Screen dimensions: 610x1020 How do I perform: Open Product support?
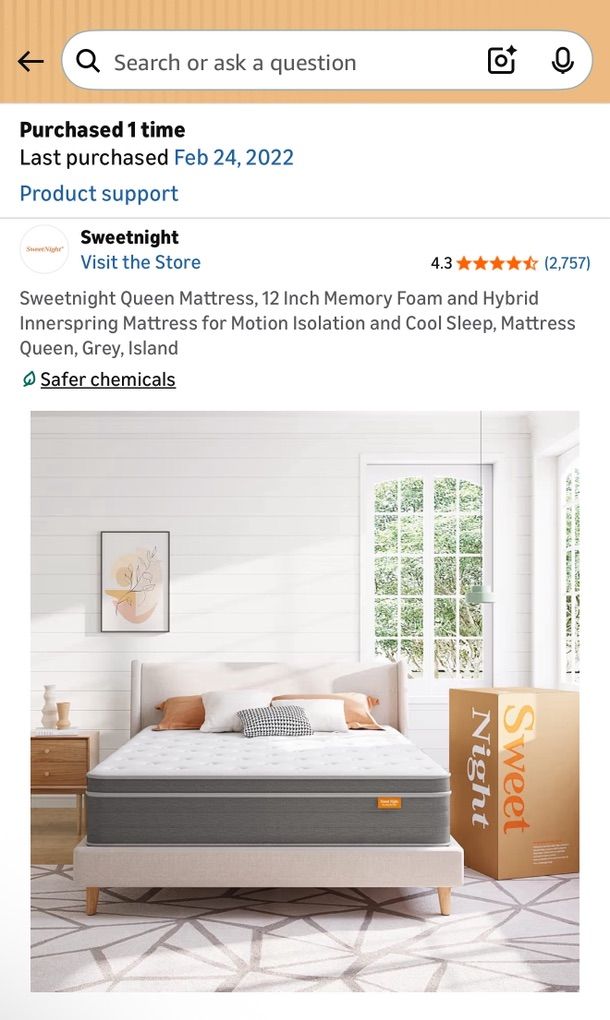(99, 193)
